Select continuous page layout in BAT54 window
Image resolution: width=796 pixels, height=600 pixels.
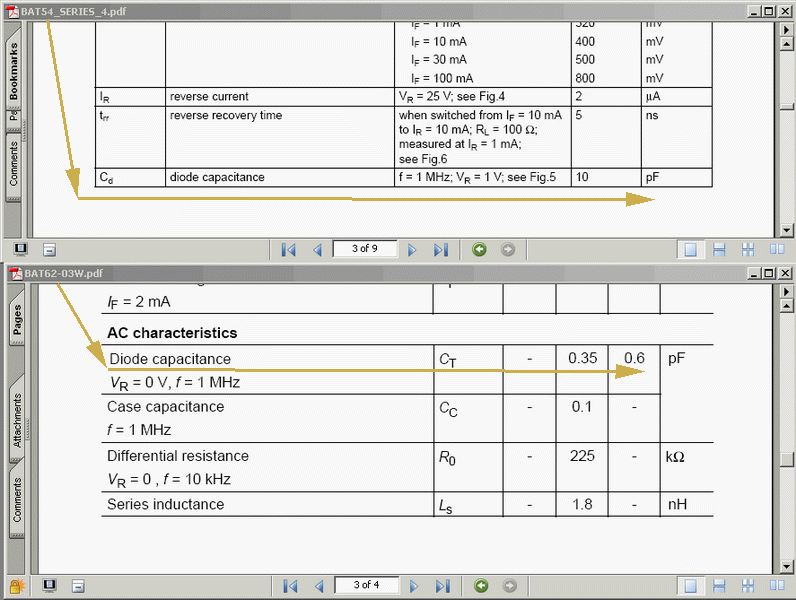pyautogui.click(x=719, y=249)
